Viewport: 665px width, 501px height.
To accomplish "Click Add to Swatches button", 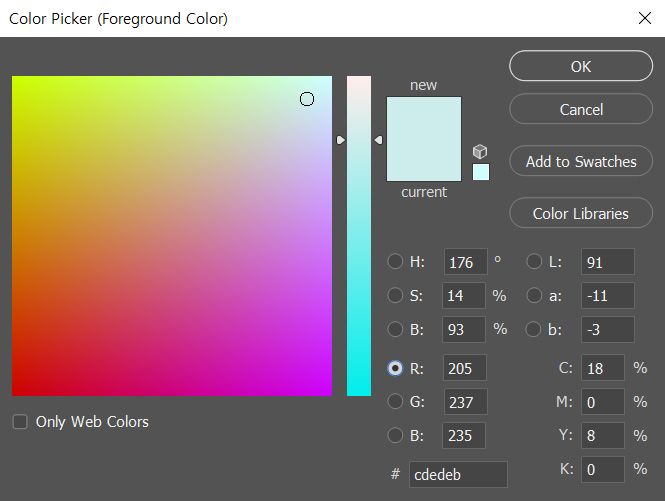I will pyautogui.click(x=581, y=161).
